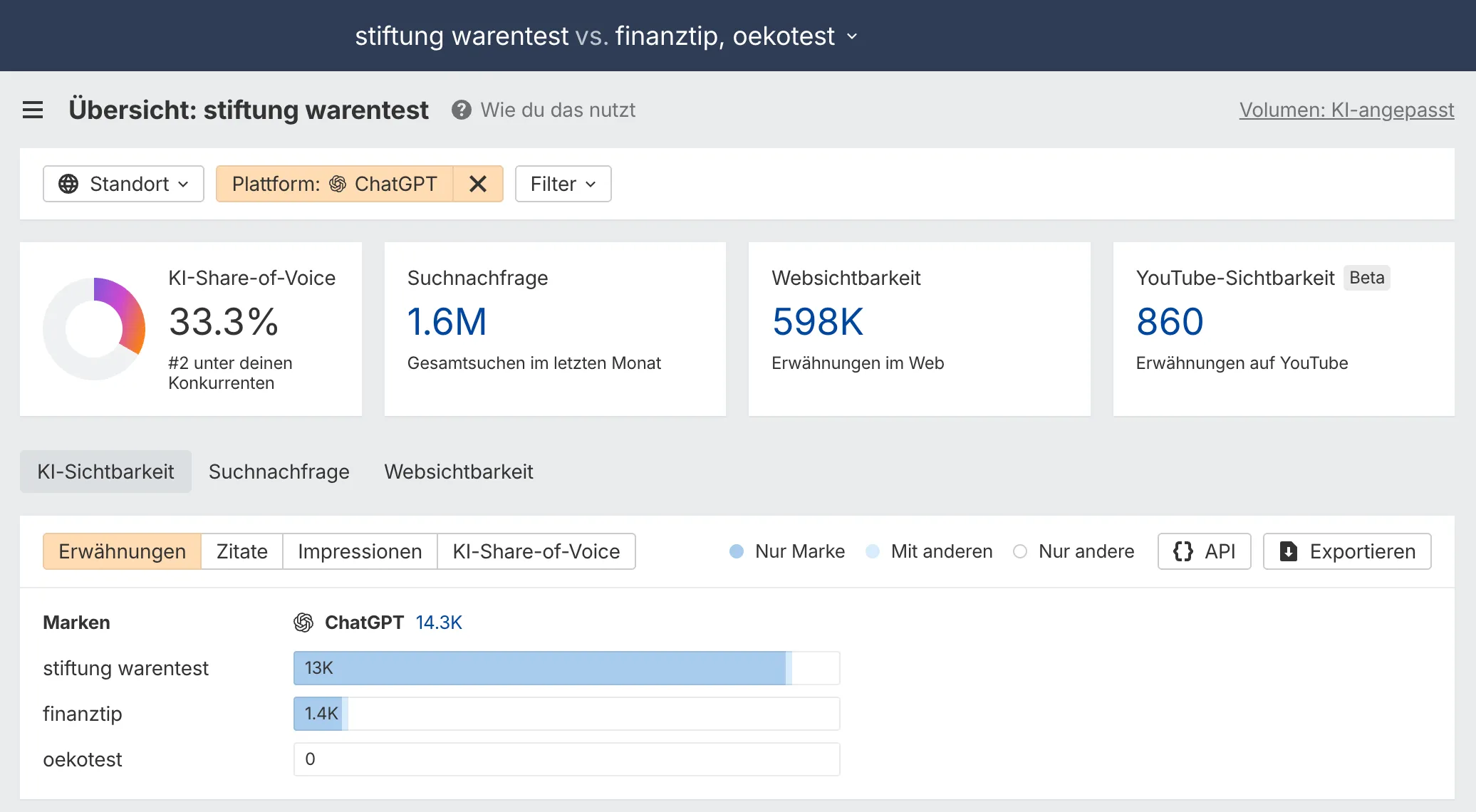
Task: Click the question mark help icon
Action: (462, 110)
